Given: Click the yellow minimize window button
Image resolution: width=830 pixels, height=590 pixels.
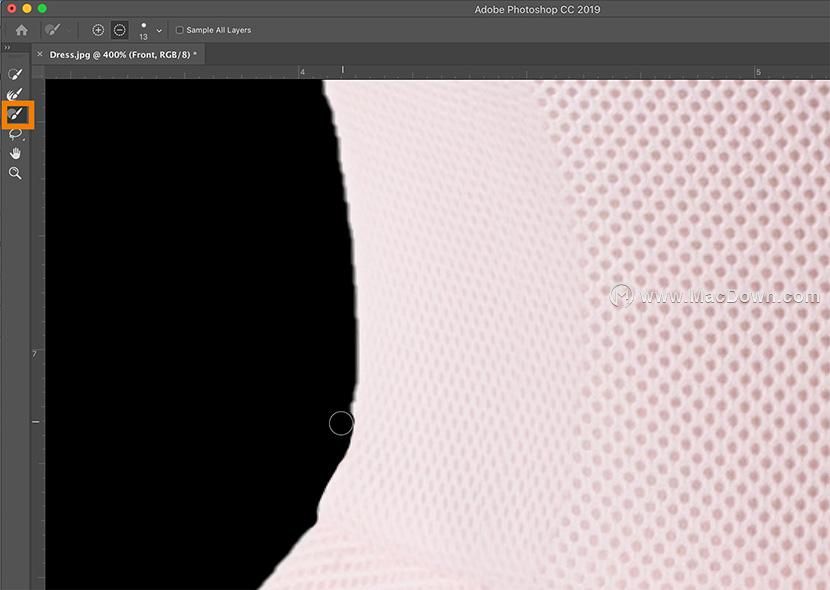Looking at the screenshot, I should [27, 8].
